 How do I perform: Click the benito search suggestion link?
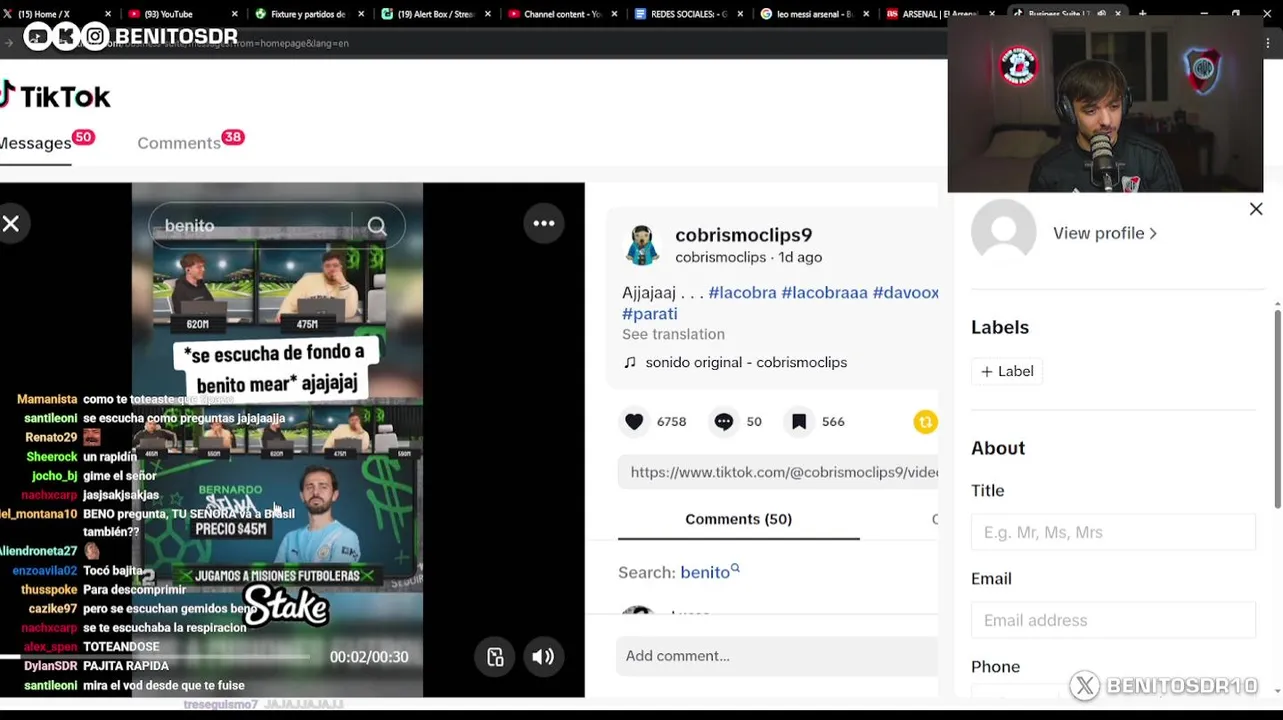tap(709, 572)
